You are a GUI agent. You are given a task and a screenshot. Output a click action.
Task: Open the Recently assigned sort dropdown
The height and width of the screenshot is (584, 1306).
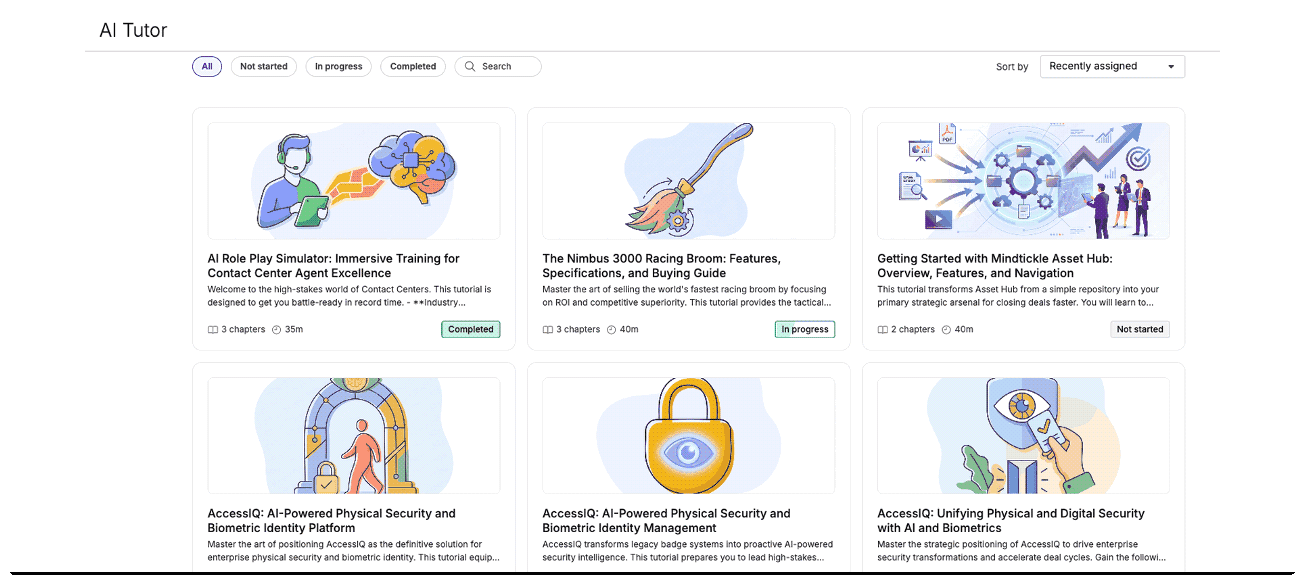[x=1112, y=67]
